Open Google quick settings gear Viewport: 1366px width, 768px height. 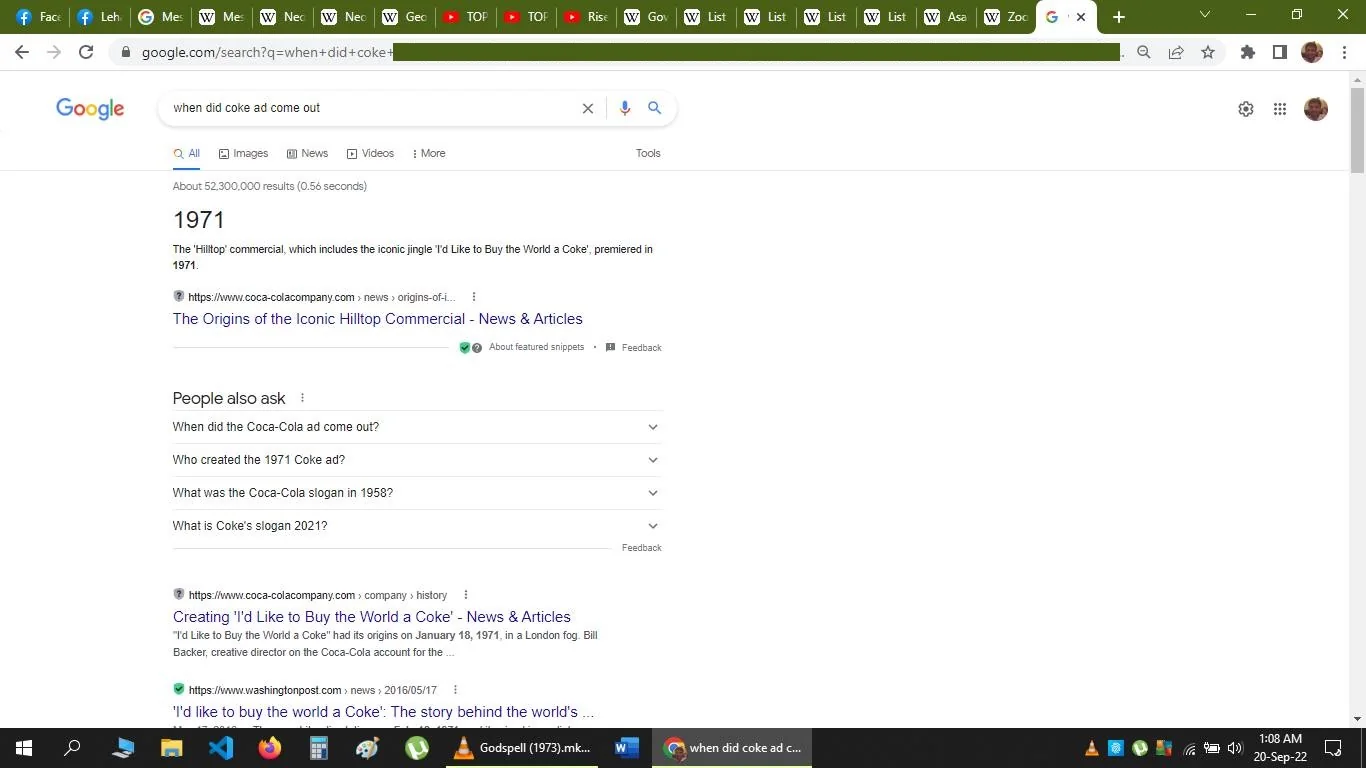(x=1246, y=109)
